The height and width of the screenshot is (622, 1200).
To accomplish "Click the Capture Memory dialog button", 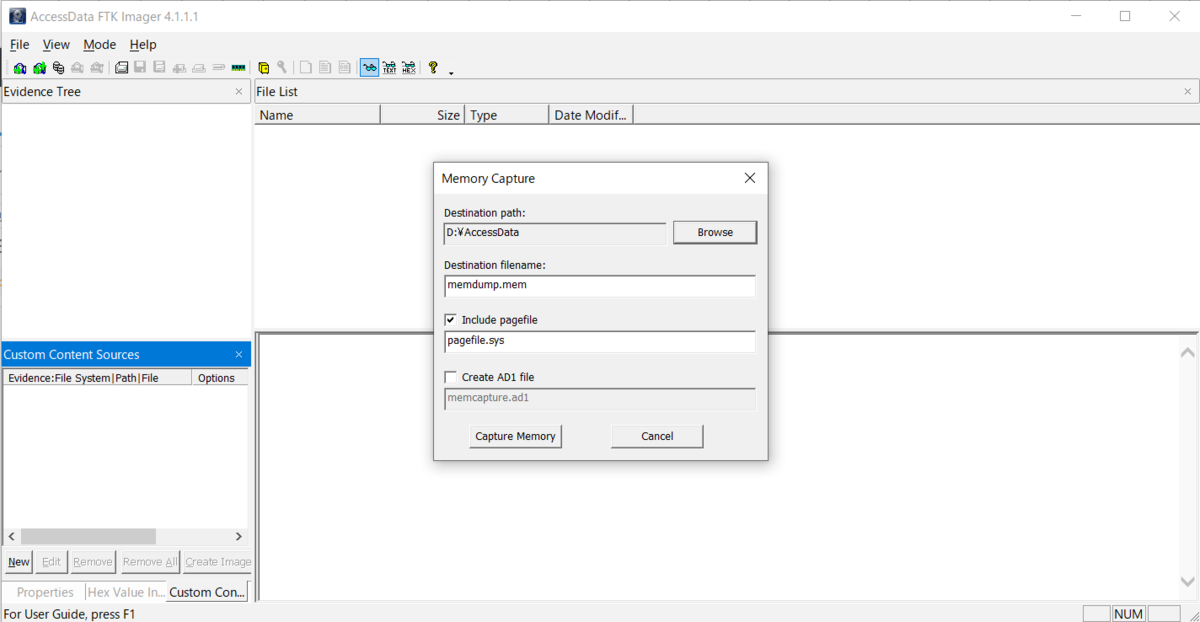I will (x=515, y=436).
